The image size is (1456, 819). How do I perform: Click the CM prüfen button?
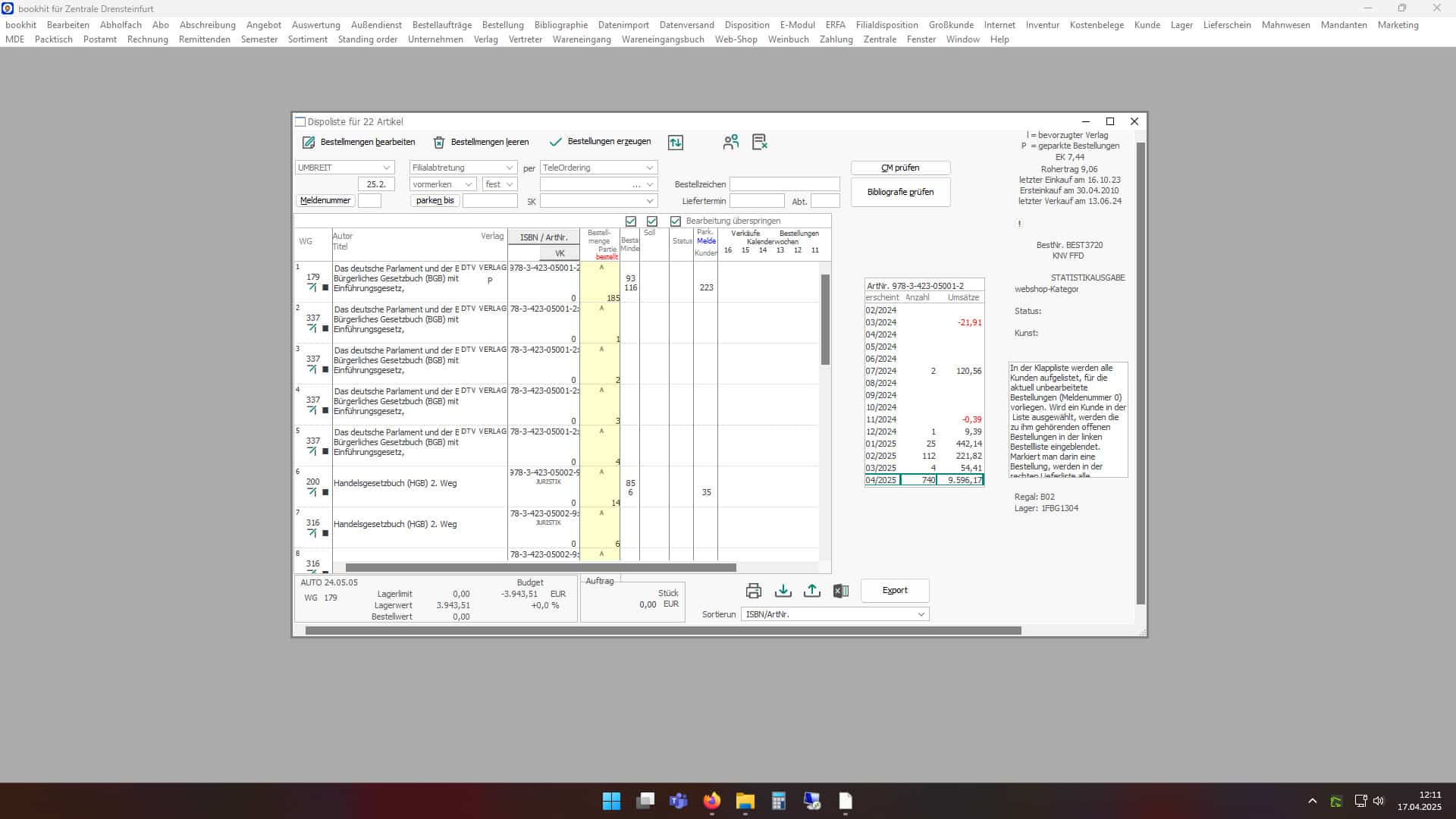point(900,168)
